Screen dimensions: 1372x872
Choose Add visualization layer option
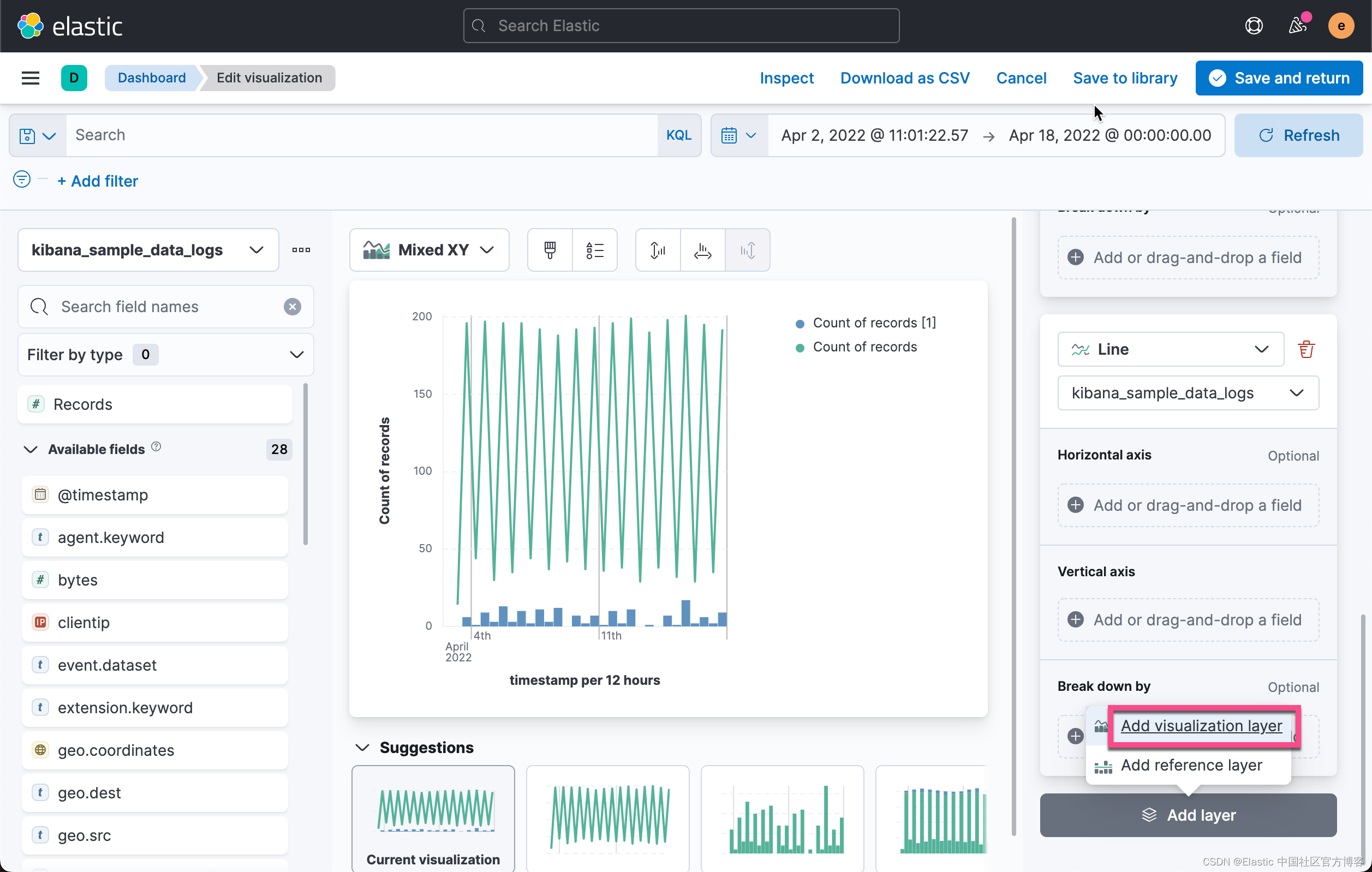pos(1201,726)
